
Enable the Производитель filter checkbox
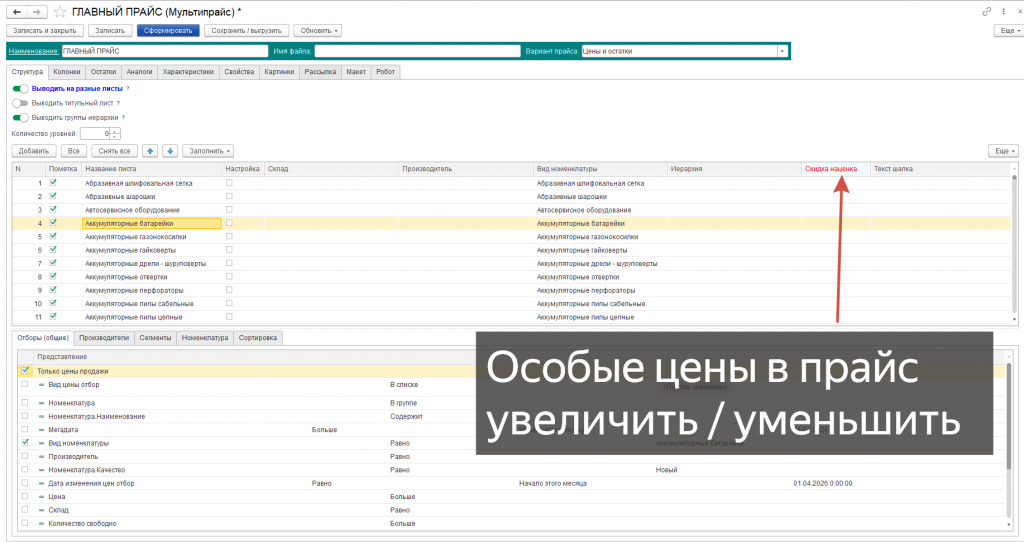click(25, 456)
